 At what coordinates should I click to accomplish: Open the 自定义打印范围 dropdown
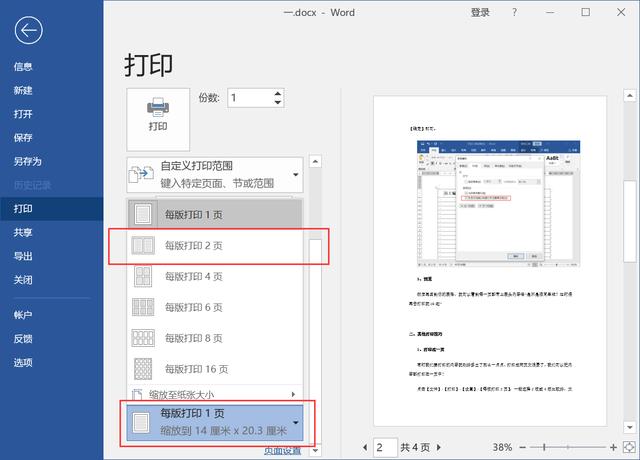[x=215, y=176]
